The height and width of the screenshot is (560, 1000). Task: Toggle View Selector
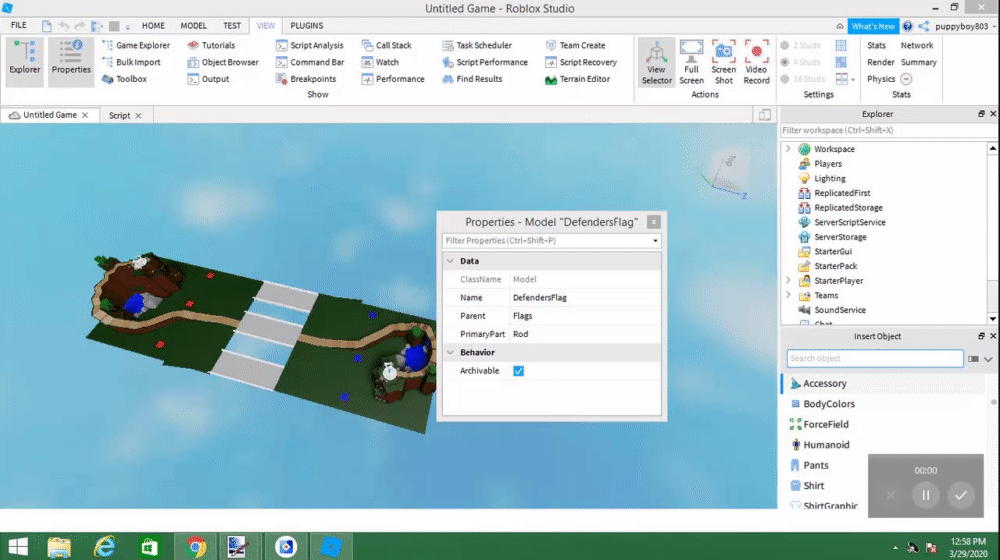point(656,62)
